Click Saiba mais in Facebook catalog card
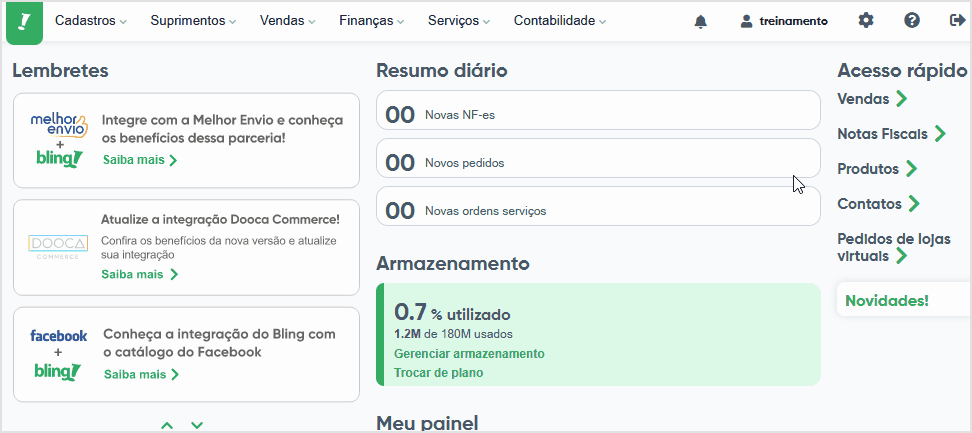This screenshot has height=433, width=972. point(142,374)
